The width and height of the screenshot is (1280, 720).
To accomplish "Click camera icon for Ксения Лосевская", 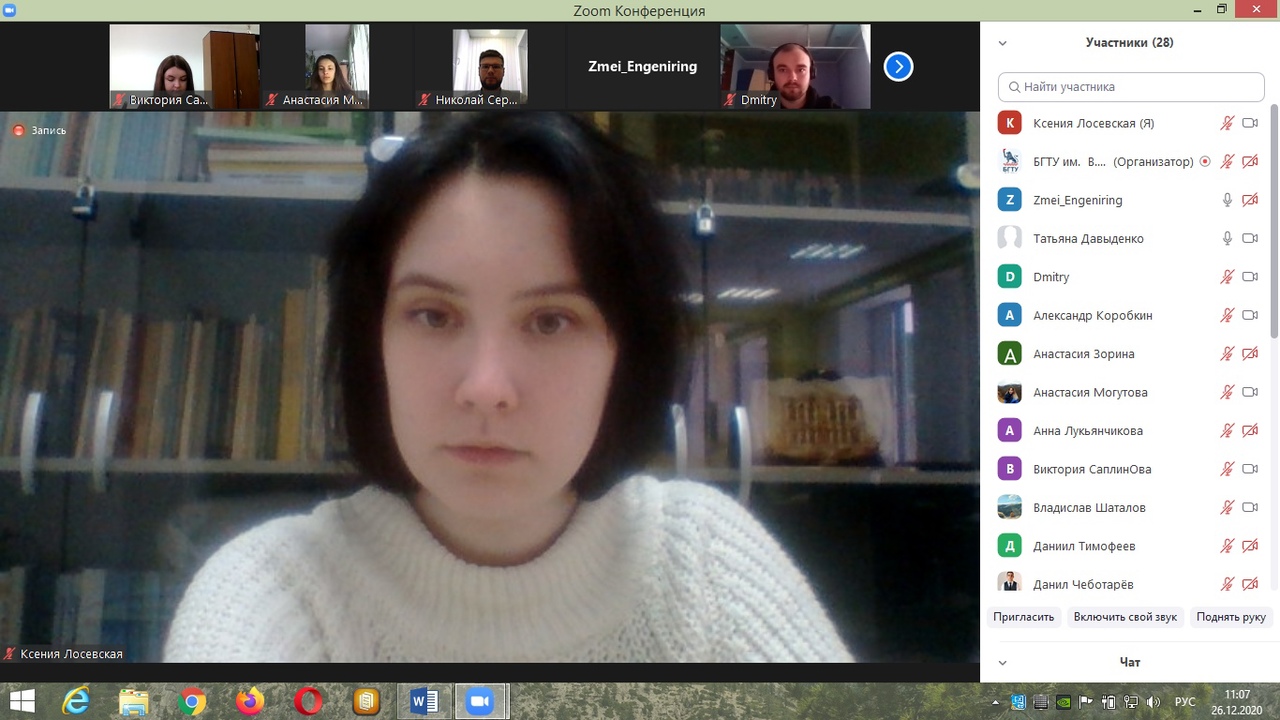I will point(1249,123).
